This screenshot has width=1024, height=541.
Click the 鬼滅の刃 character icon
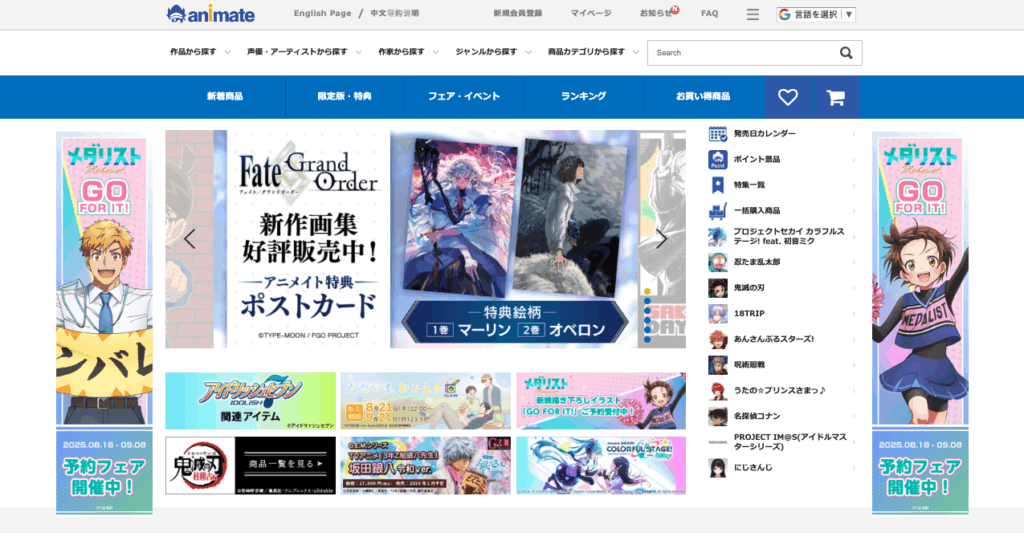718,288
